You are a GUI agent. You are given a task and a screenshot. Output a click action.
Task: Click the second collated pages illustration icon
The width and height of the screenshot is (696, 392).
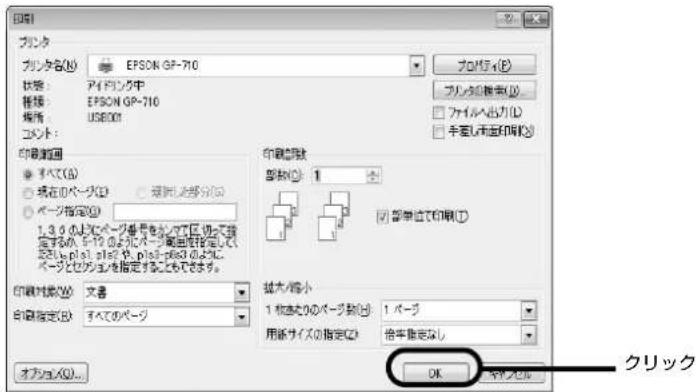[x=334, y=216]
